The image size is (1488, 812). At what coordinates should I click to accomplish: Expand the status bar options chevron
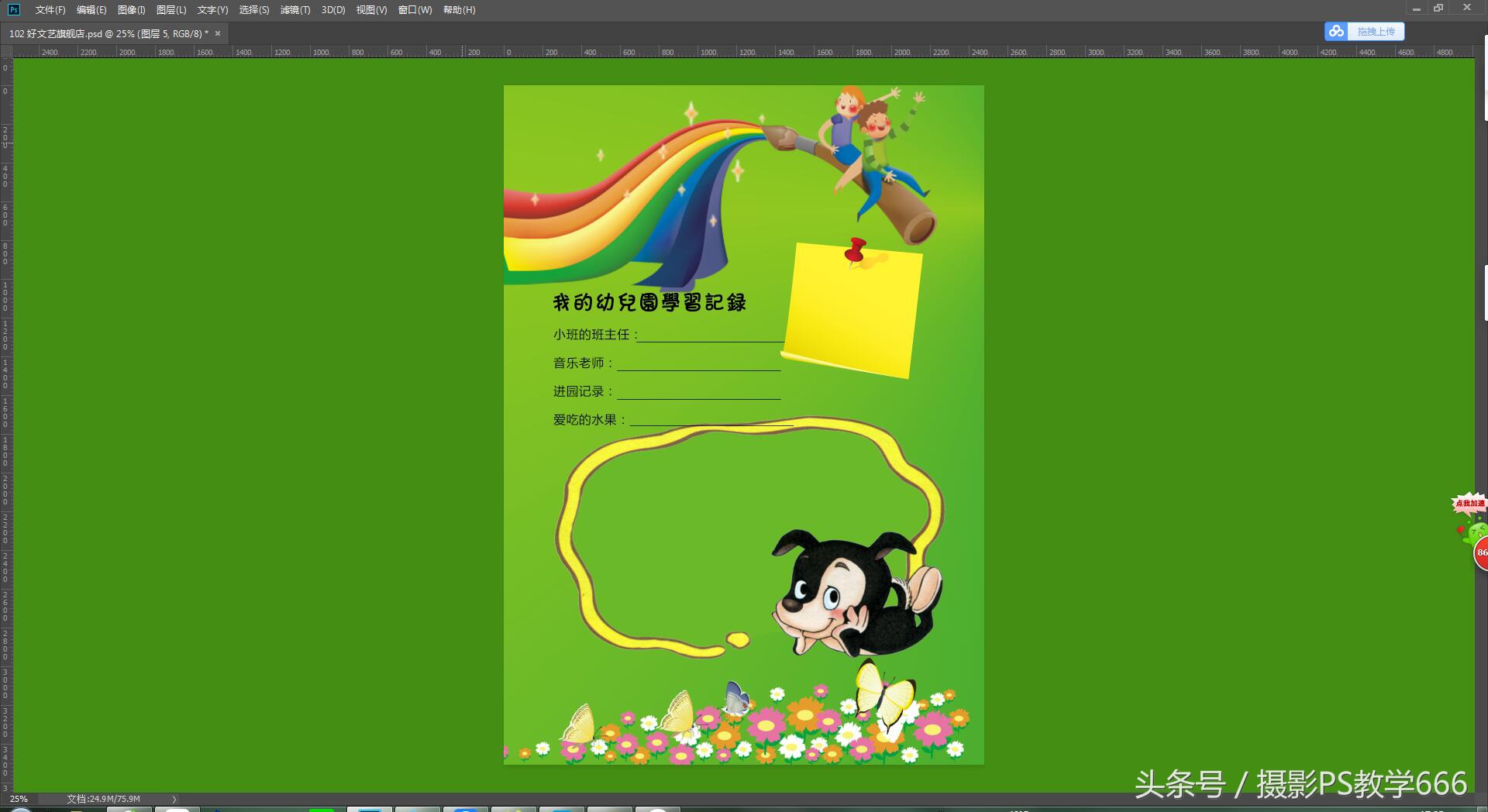point(174,799)
